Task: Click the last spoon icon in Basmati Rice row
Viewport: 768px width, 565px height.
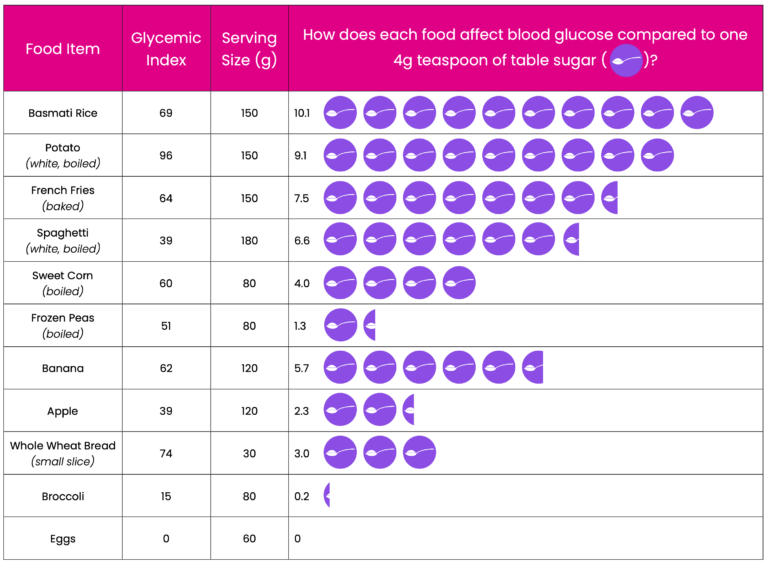Action: (x=697, y=113)
